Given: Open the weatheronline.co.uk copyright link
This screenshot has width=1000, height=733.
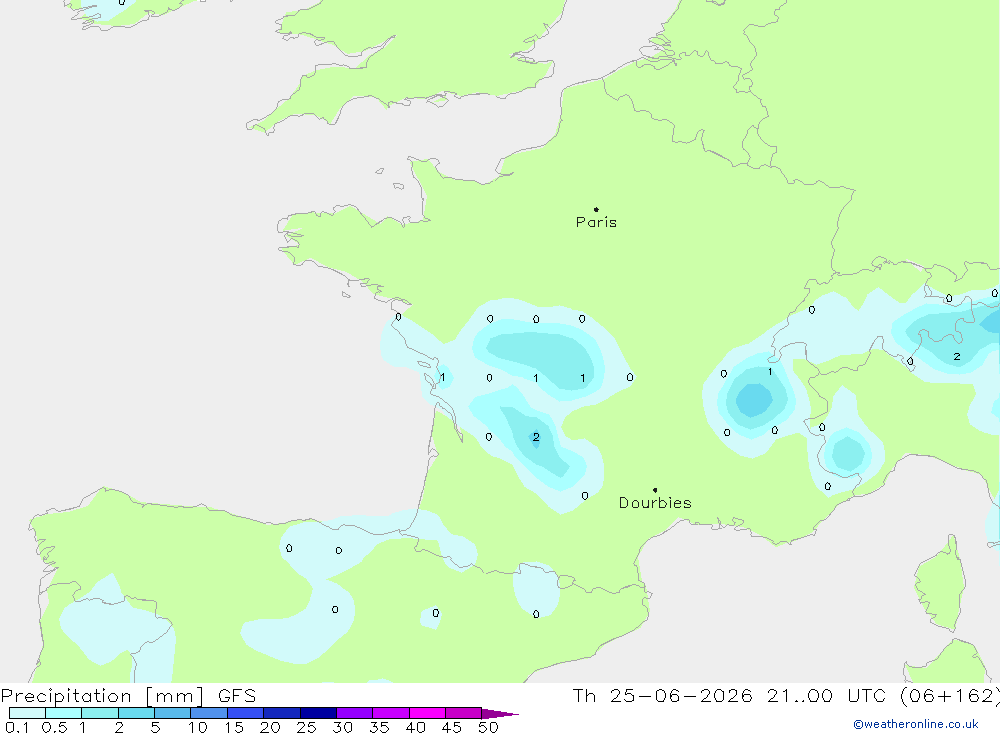Looking at the screenshot, I should pos(915,724).
